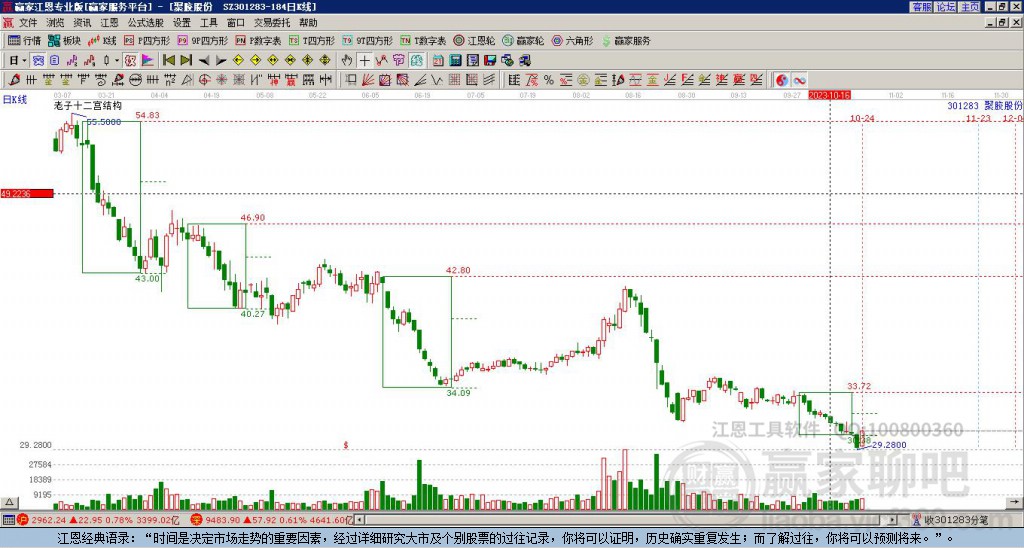Jump to last bar green arrow
1024x548 pixels.
[x=186, y=61]
